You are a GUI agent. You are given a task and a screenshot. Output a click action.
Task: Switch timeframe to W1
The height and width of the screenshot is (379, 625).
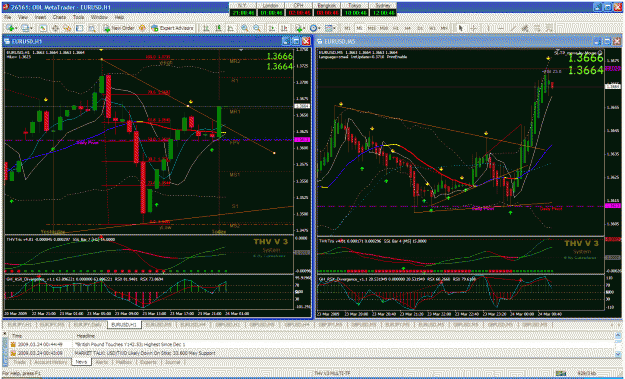tap(432, 28)
